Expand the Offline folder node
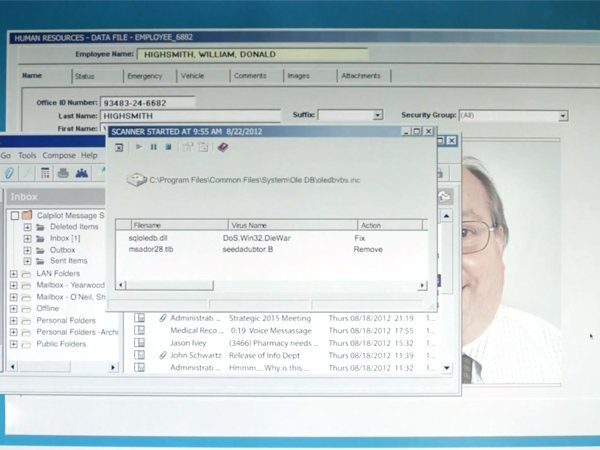 coord(13,309)
